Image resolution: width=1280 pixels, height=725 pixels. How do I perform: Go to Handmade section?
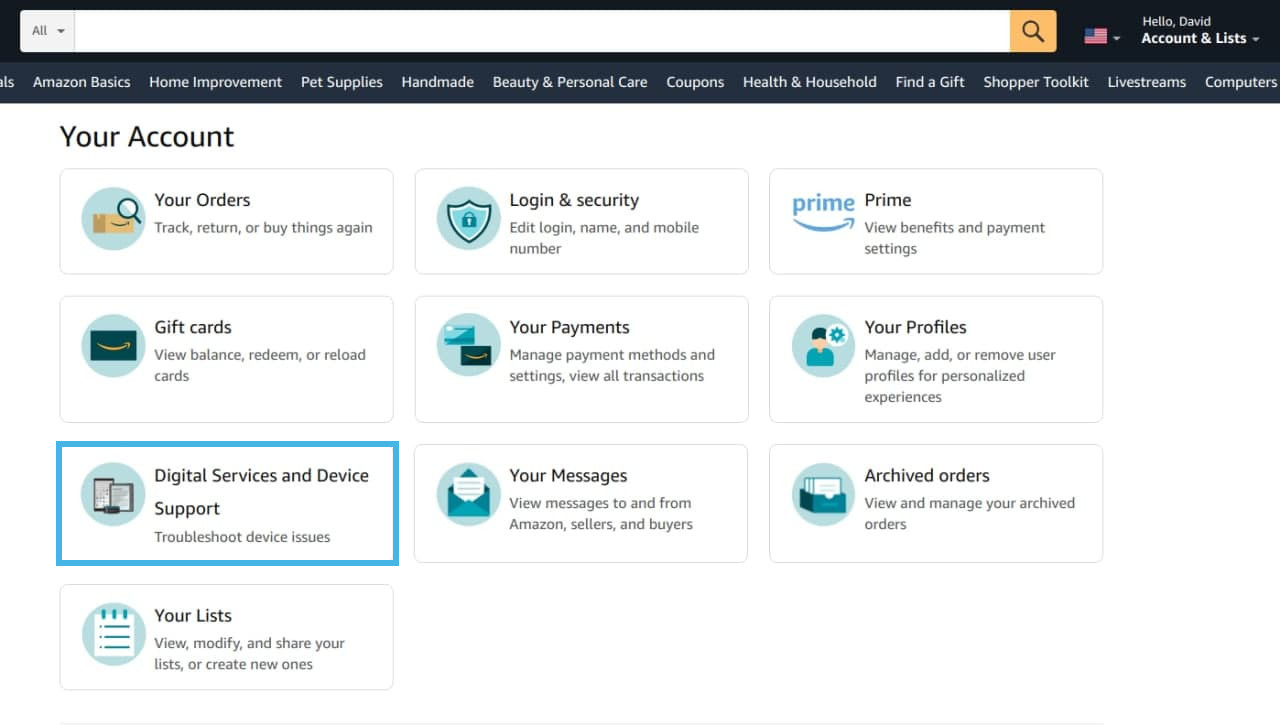pos(438,82)
